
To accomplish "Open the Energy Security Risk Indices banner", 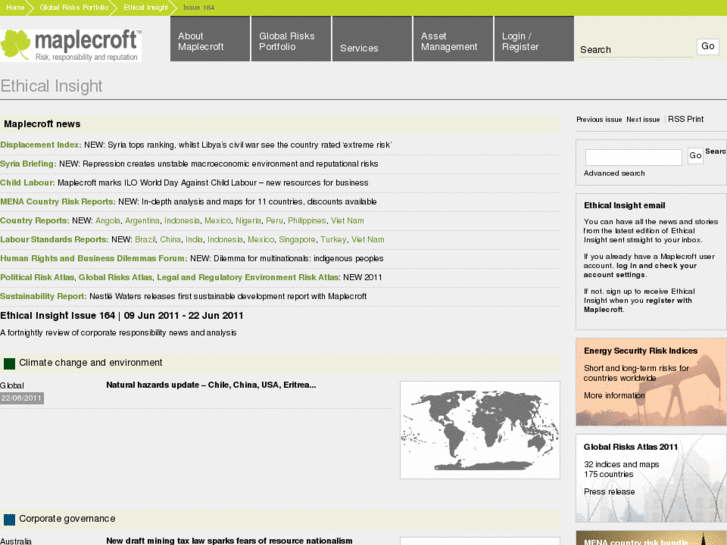I will [x=651, y=381].
